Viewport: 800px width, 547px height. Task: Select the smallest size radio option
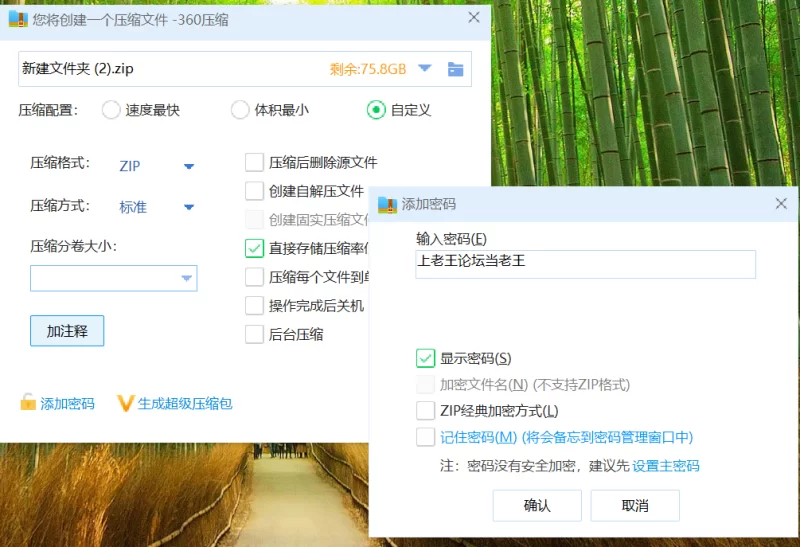[x=240, y=110]
